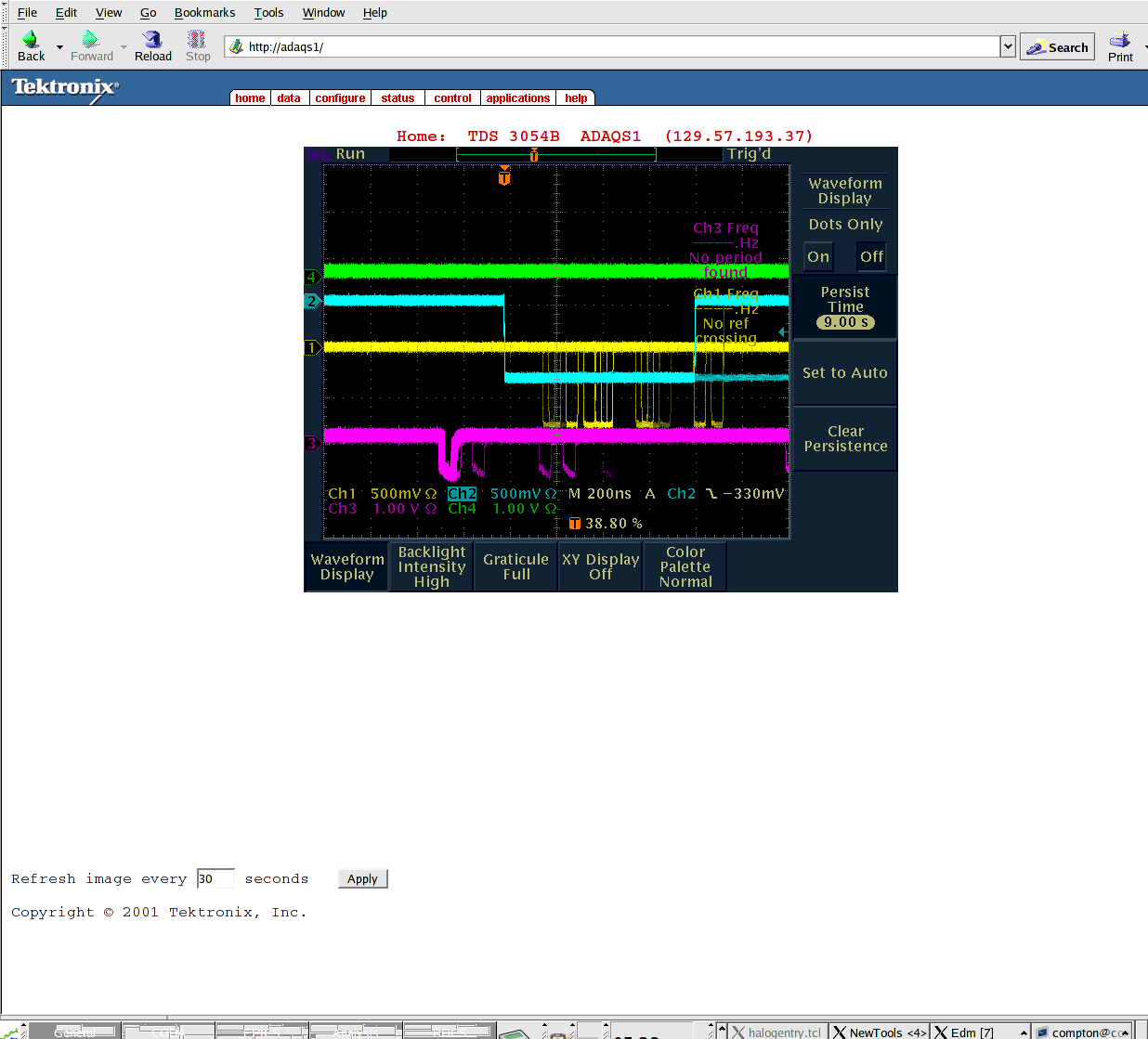
Task: Switch to the home tab
Action: pyautogui.click(x=250, y=97)
